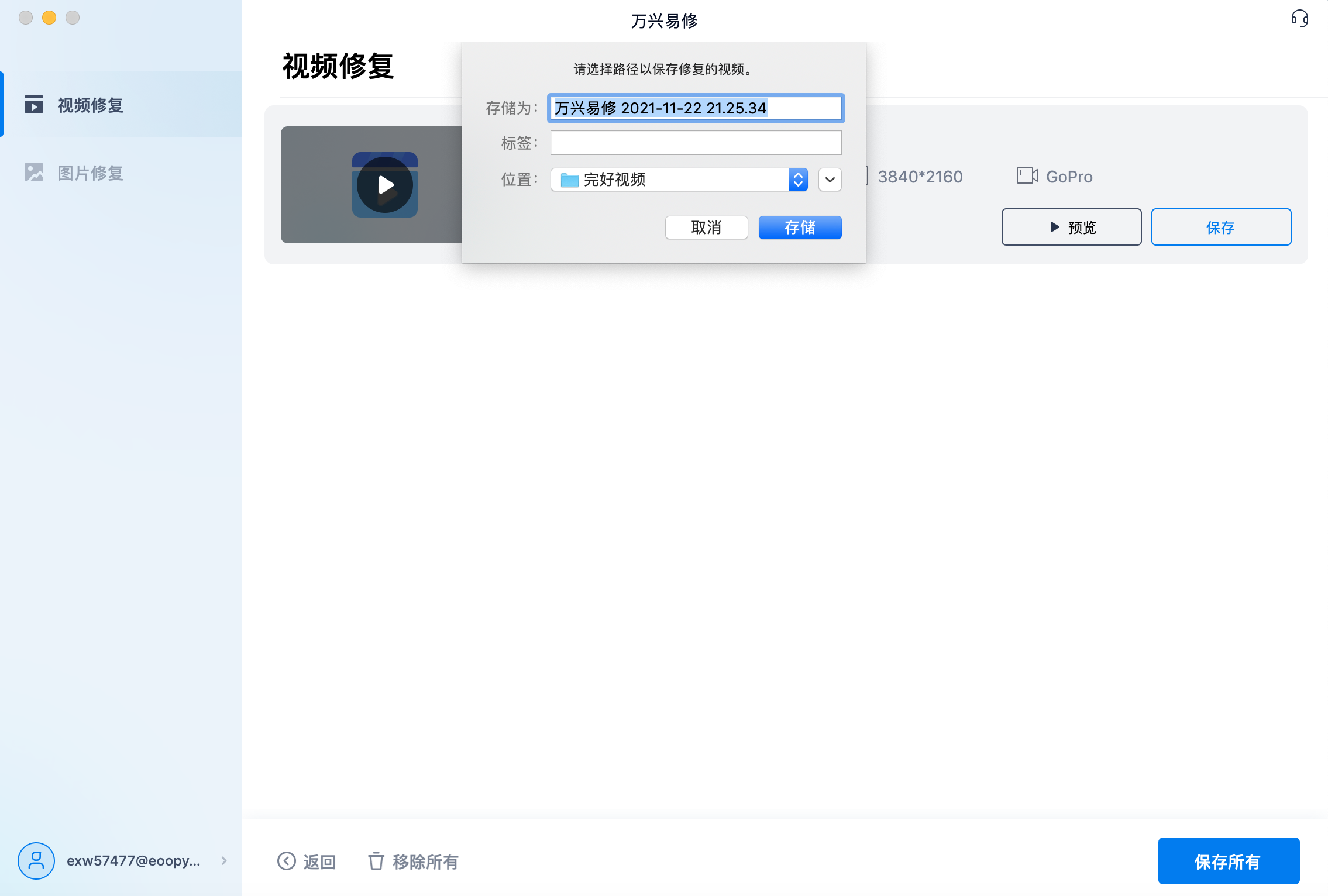Click the 存储 button to save
The image size is (1328, 896).
[799, 228]
